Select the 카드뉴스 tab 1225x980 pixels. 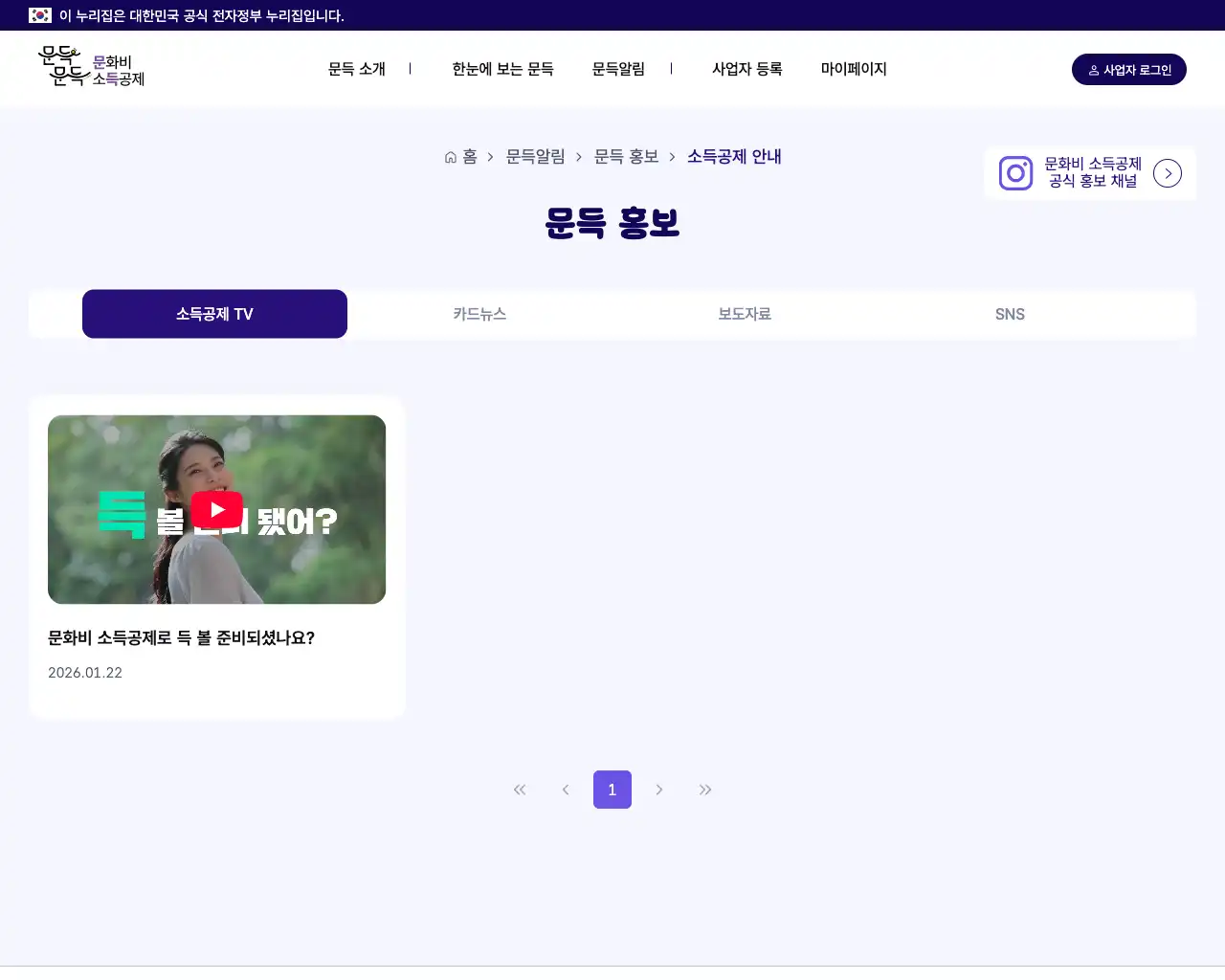pyautogui.click(x=479, y=314)
